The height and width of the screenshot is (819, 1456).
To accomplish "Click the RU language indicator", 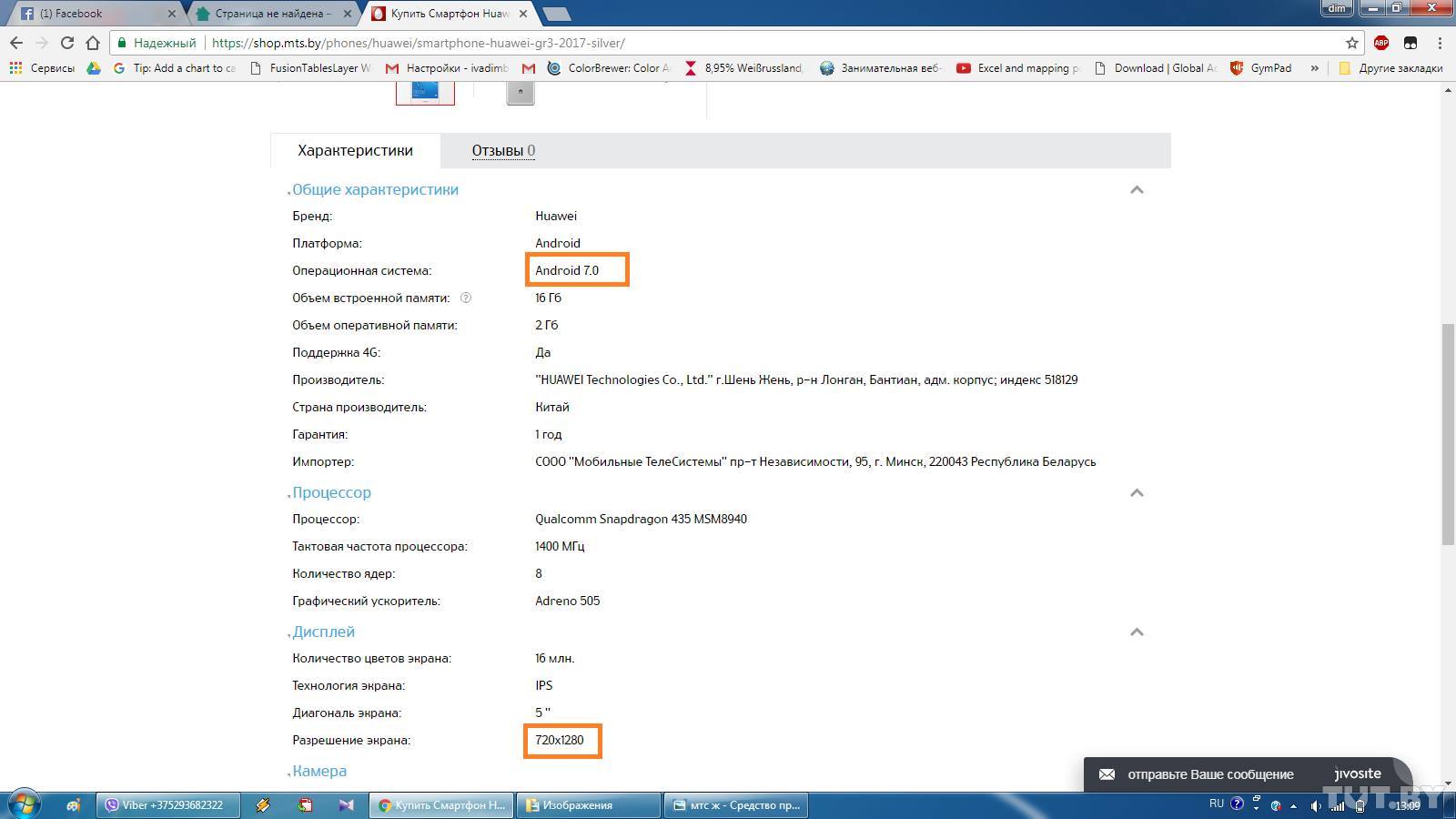I will 1217,804.
